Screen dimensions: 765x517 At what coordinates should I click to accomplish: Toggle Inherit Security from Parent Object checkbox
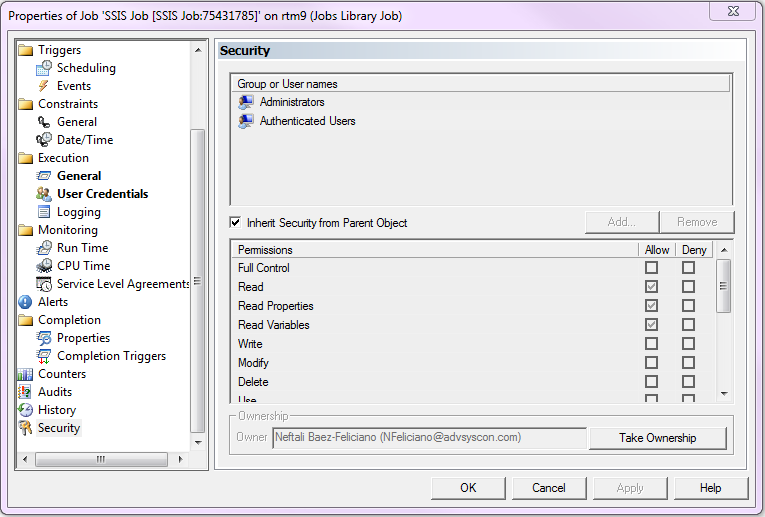coord(235,223)
